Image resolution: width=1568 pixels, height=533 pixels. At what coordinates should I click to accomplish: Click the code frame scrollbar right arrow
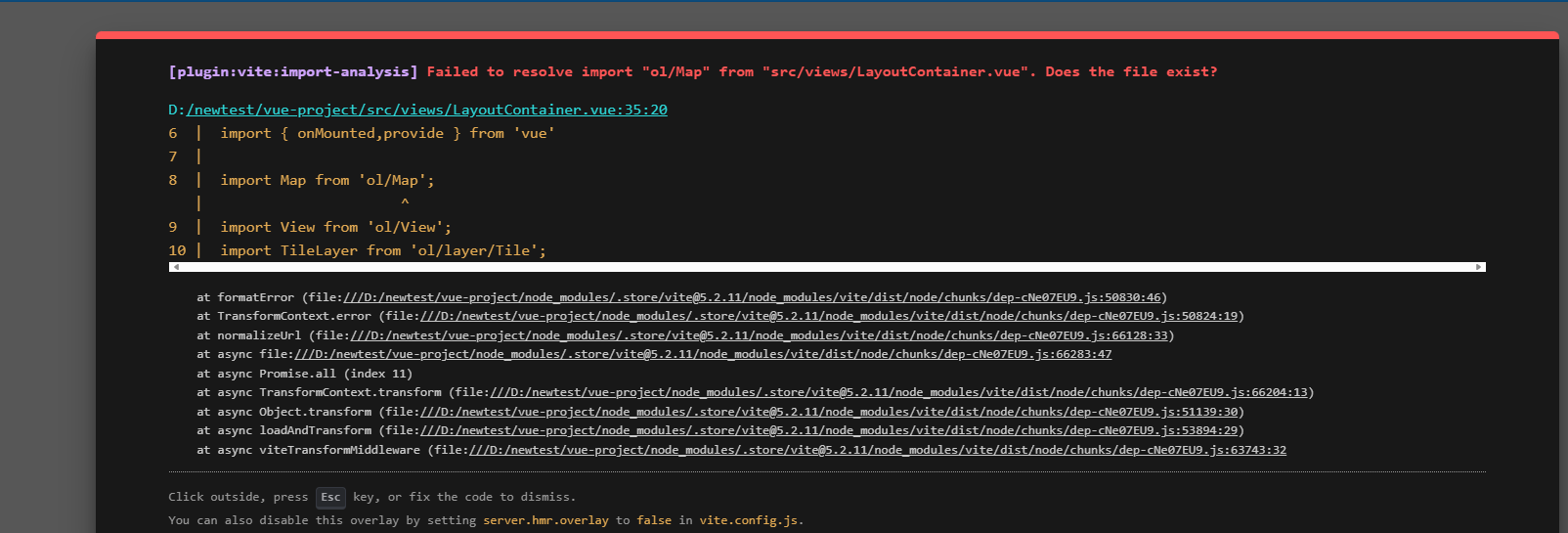pos(1479,267)
